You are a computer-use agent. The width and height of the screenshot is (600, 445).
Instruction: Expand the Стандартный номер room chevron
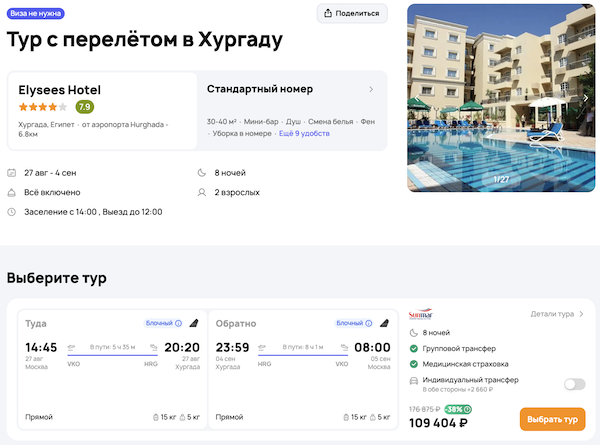[x=371, y=89]
